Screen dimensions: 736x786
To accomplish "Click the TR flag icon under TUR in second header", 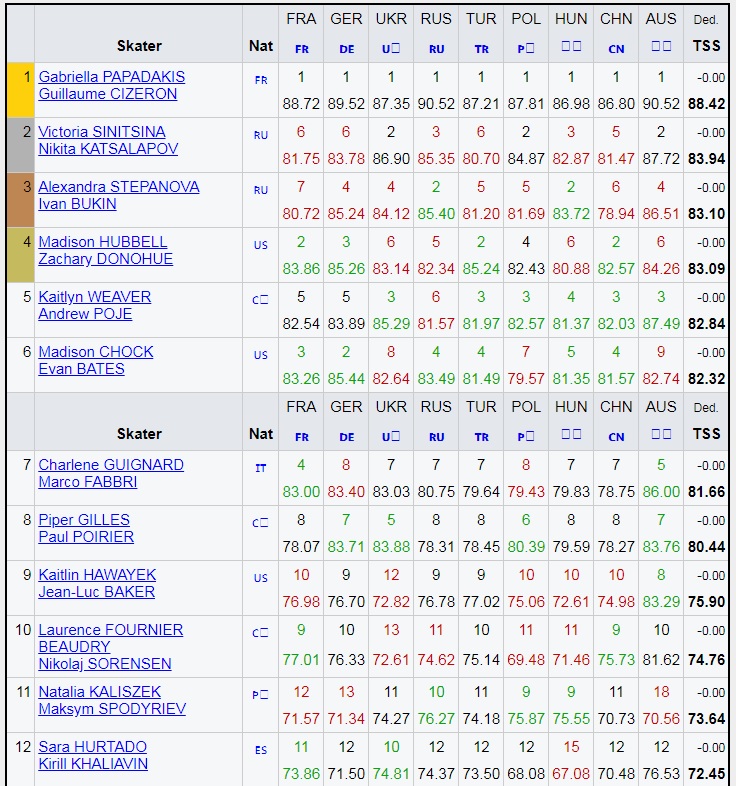I will pos(481,436).
